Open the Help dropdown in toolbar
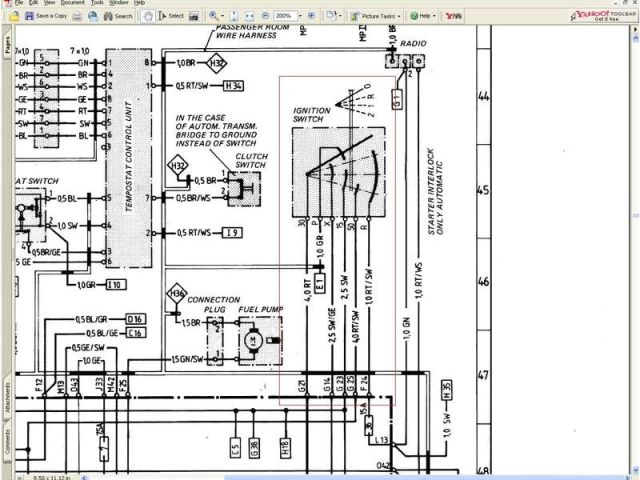Viewport: 640px width, 480px height. (424, 16)
